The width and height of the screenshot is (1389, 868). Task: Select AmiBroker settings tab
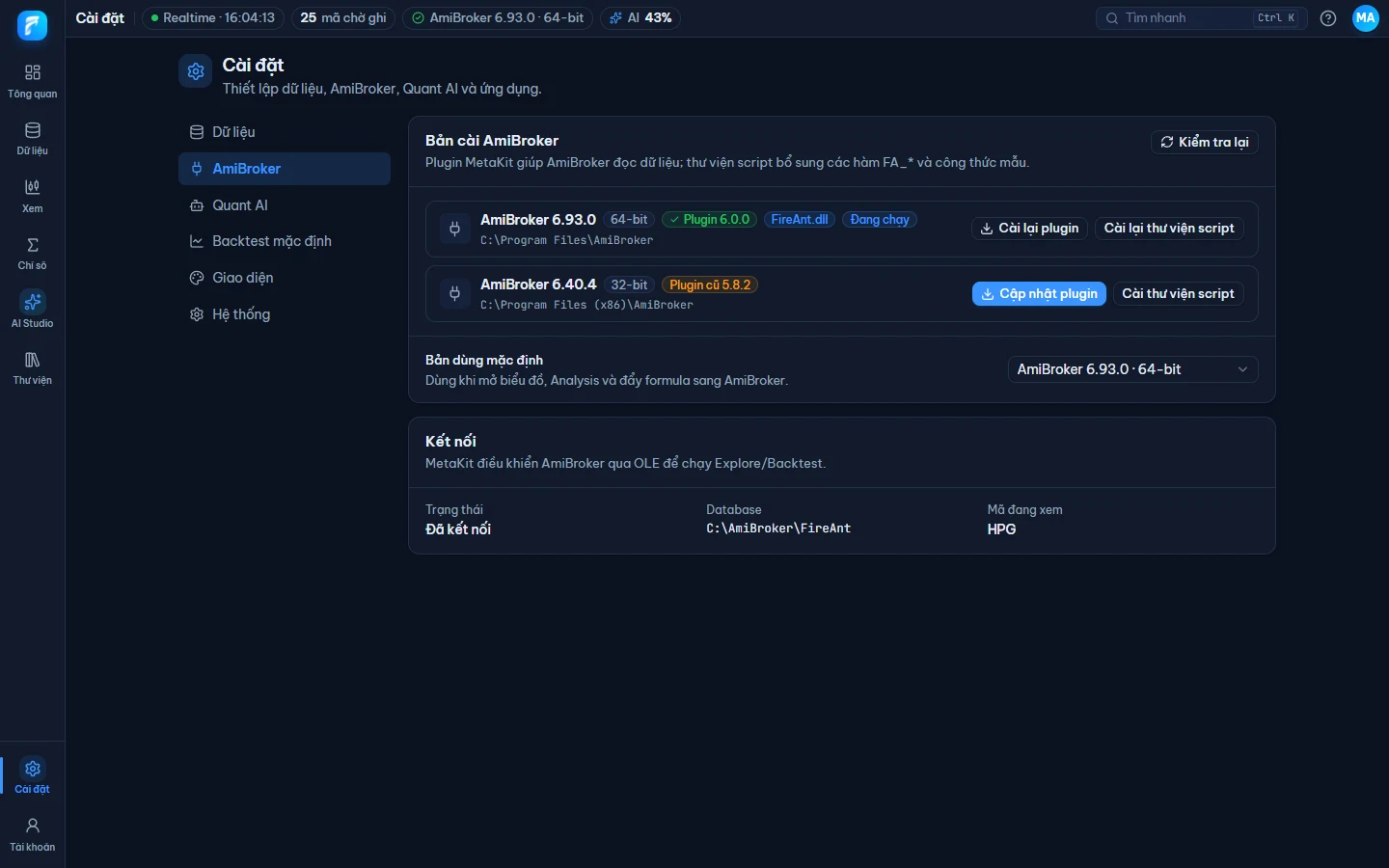tap(285, 169)
